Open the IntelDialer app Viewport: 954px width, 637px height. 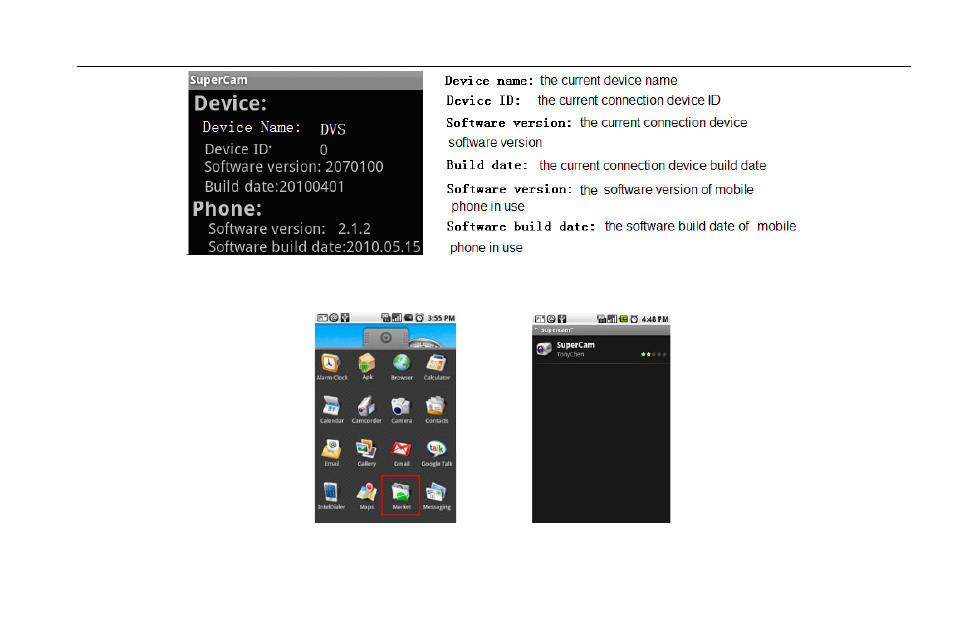click(331, 496)
